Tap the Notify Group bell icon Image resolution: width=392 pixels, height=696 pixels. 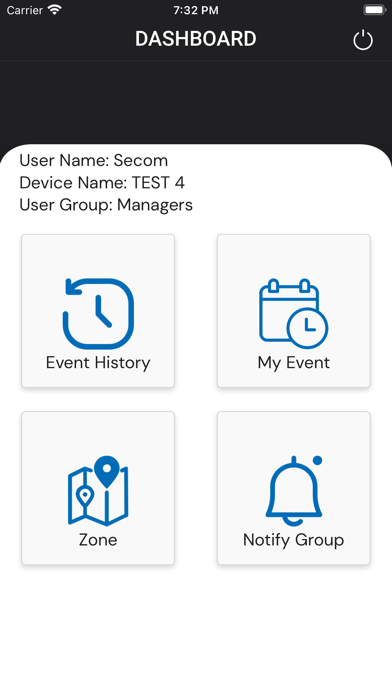click(293, 490)
